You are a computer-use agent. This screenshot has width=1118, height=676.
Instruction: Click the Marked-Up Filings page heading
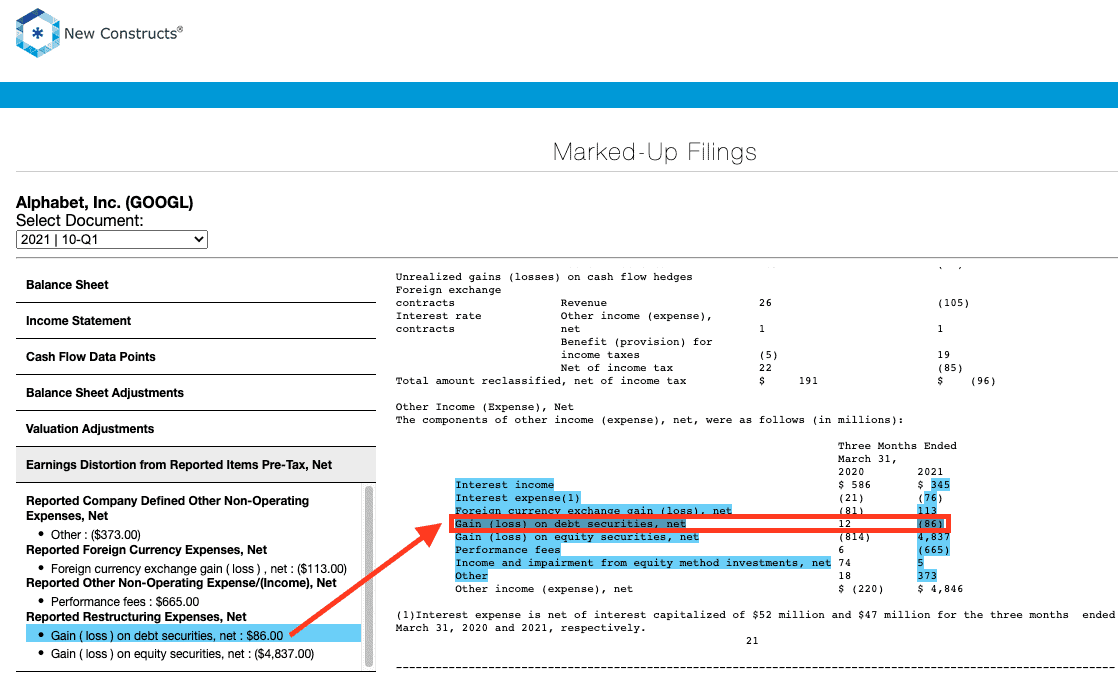click(655, 152)
